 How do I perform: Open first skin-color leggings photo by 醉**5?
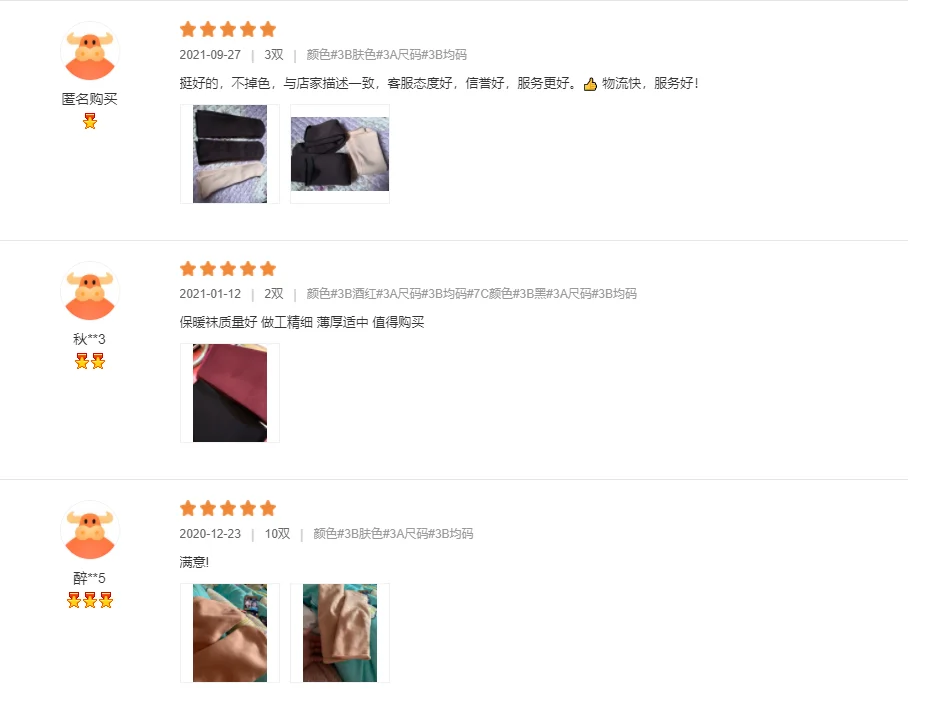pos(230,633)
